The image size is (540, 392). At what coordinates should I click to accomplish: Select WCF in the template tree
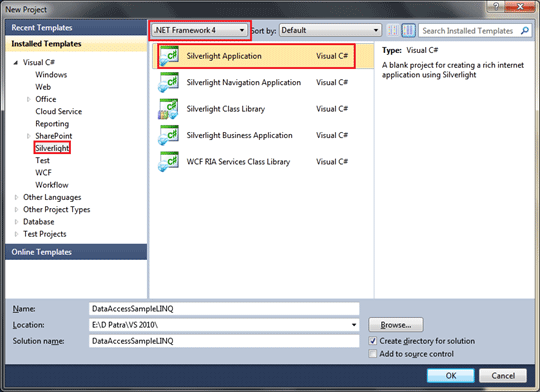pos(43,173)
